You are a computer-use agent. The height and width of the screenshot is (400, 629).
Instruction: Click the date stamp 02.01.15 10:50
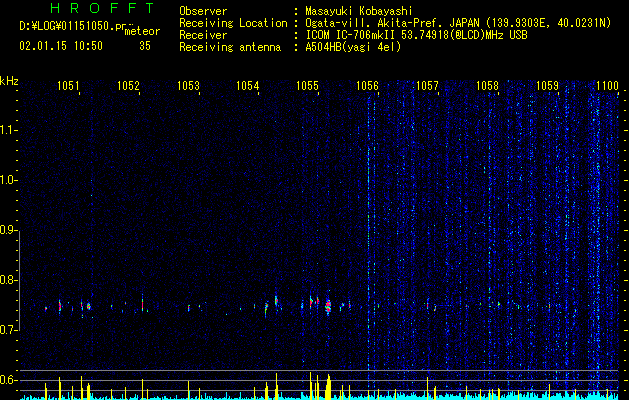coord(61,46)
